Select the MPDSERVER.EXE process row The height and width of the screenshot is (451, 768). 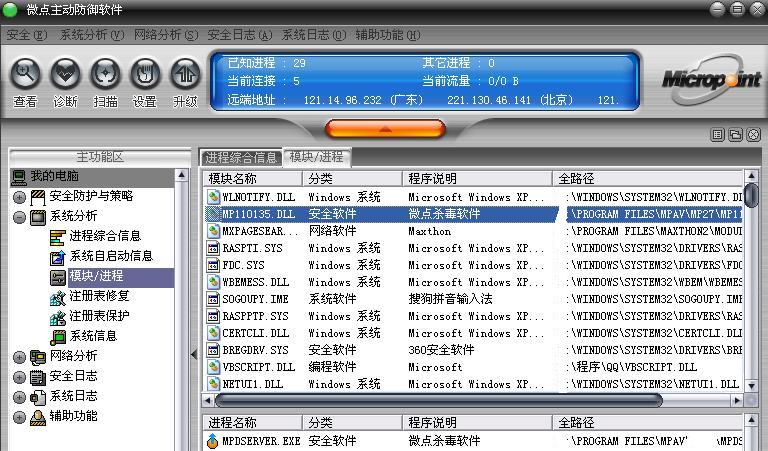click(473, 441)
